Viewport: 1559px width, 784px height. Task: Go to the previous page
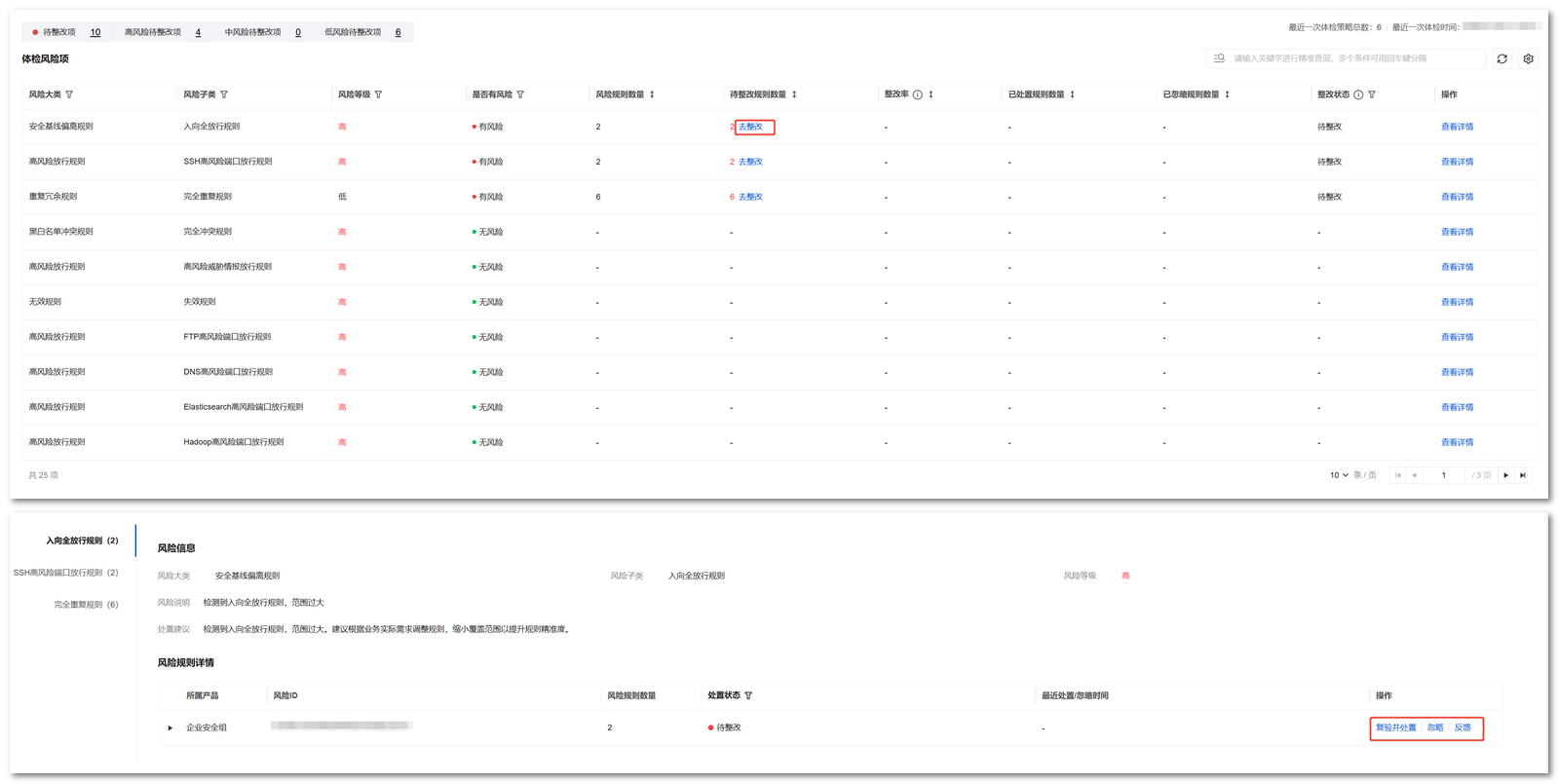[x=1414, y=475]
